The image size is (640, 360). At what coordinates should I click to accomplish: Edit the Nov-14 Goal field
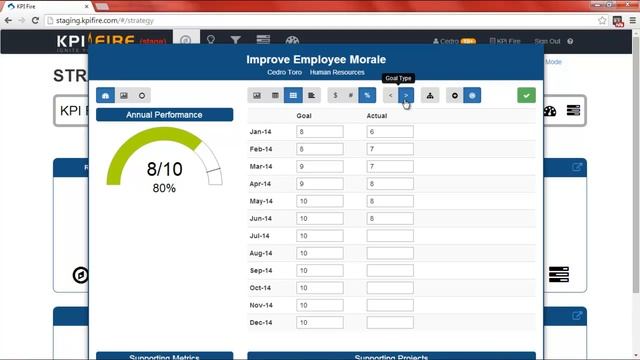coord(320,305)
